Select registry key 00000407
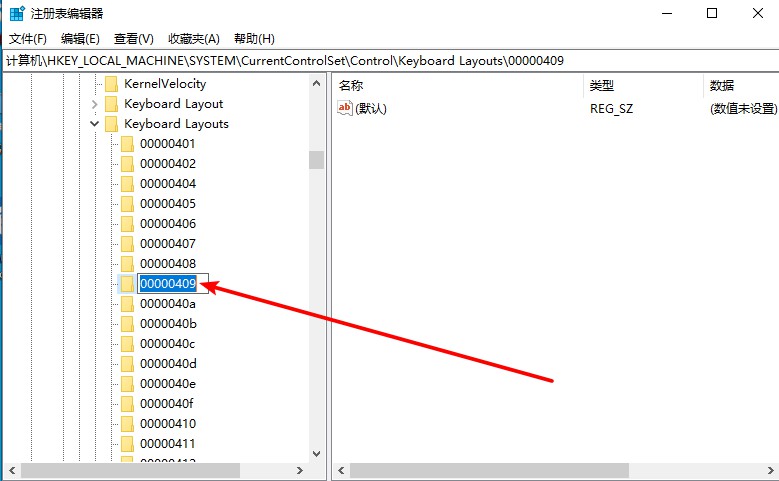 167,243
